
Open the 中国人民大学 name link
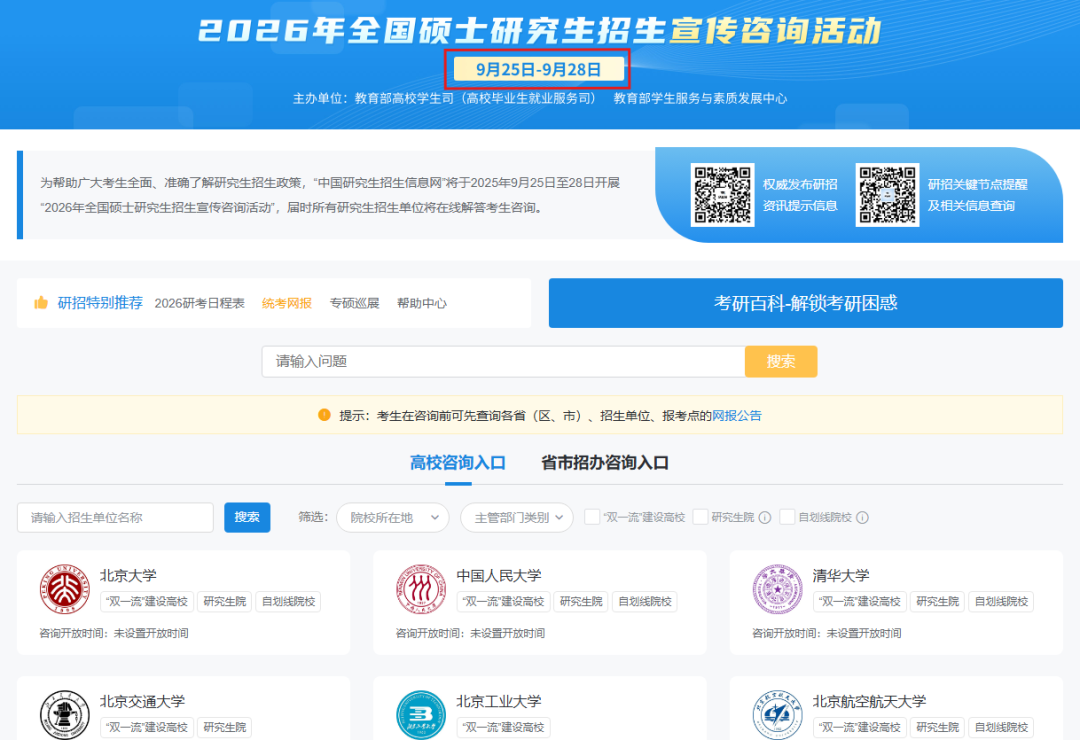(x=499, y=575)
